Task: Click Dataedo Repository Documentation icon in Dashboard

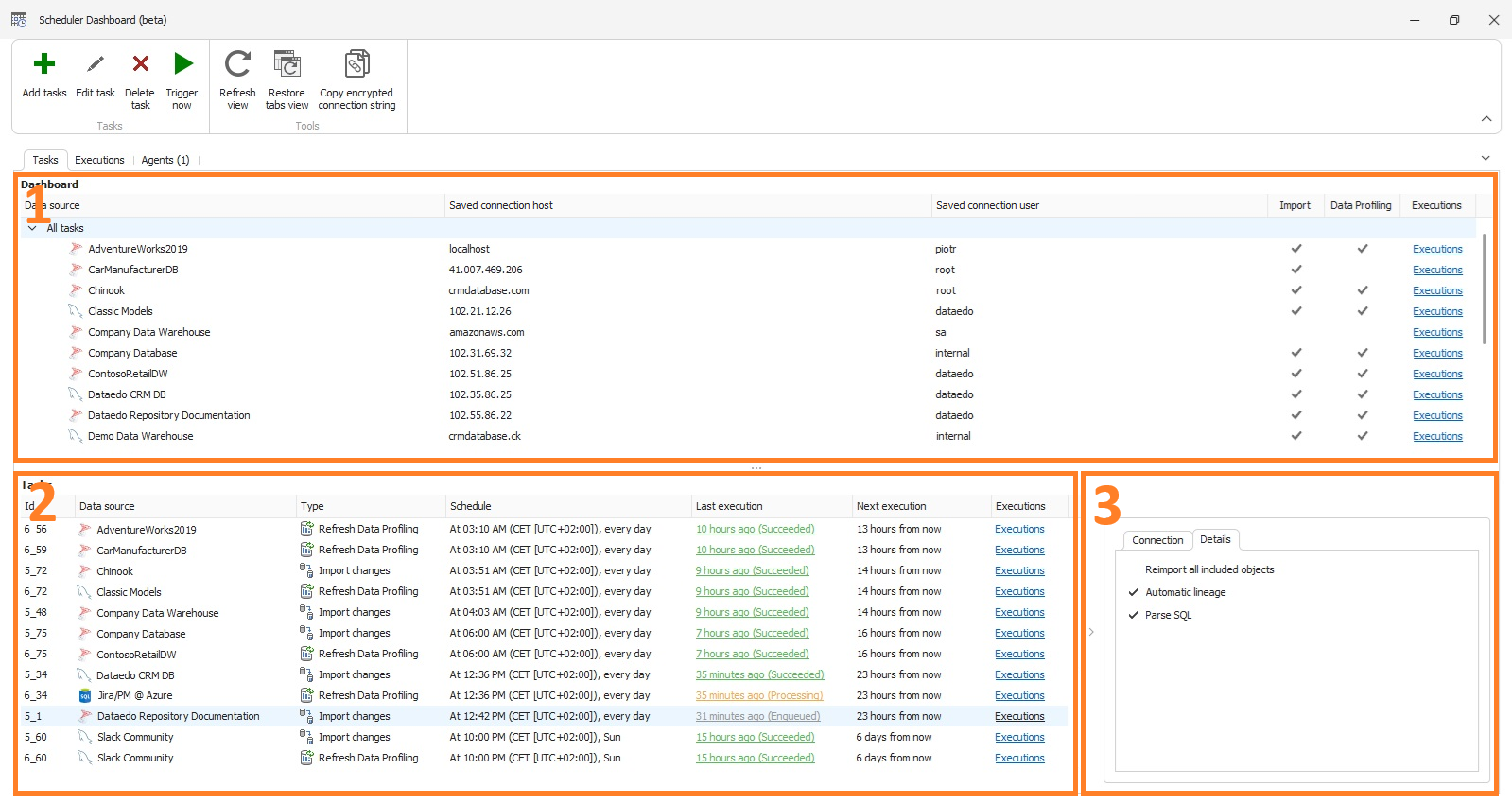Action: point(76,415)
